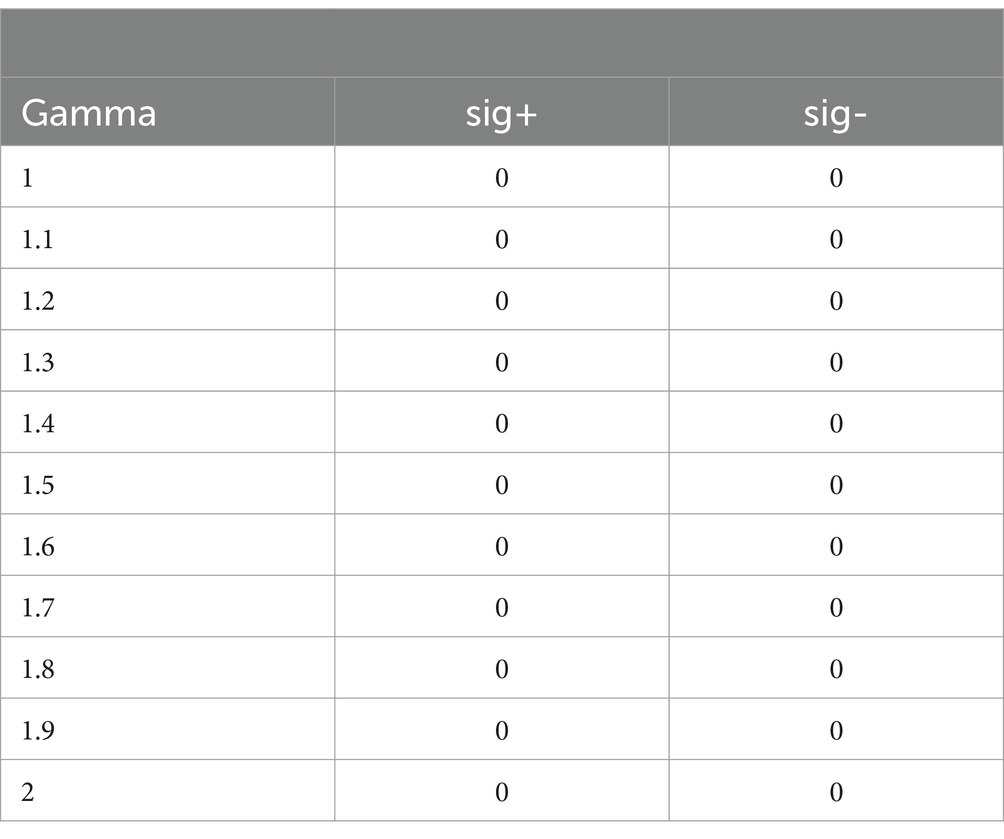
Task: Select the Gamma 1.8 cell
Action: point(37,669)
